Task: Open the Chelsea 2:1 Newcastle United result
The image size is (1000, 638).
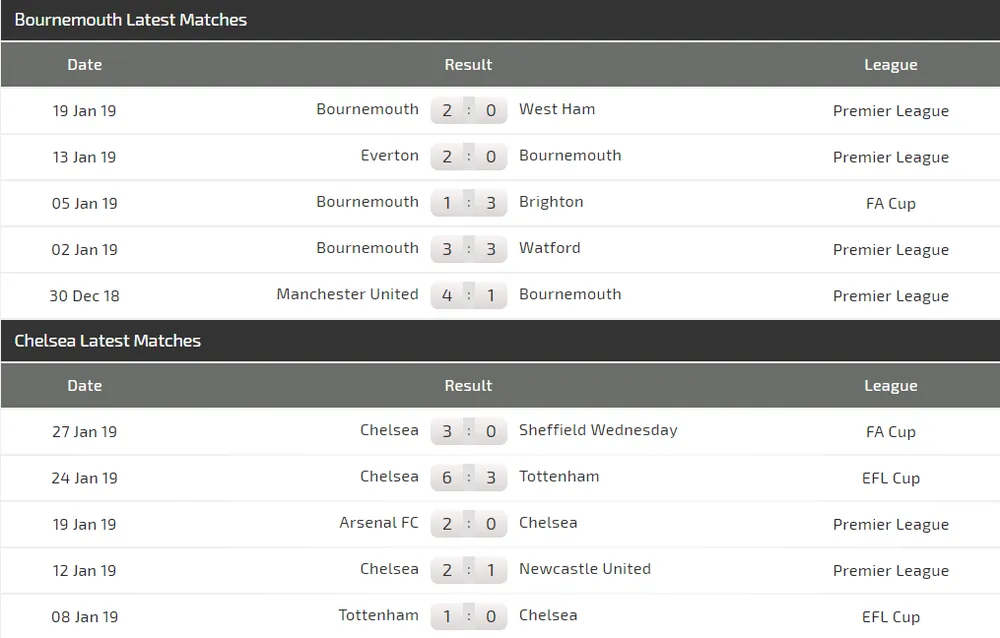Action: coord(469,570)
